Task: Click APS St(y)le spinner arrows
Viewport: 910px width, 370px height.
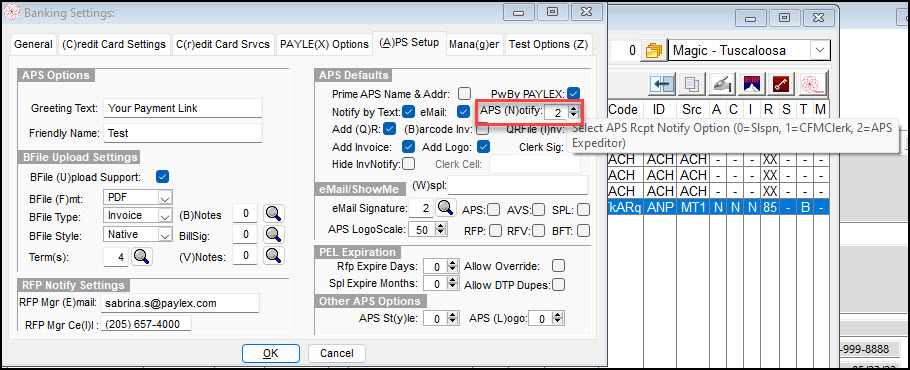Action: [x=452, y=318]
